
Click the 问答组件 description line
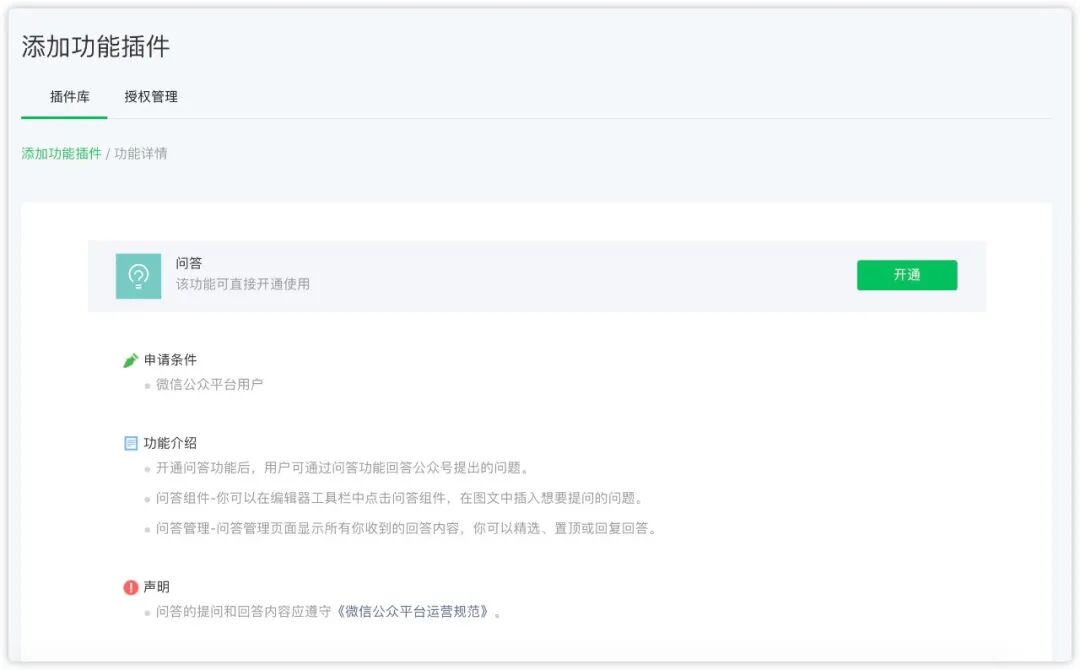tap(399, 498)
